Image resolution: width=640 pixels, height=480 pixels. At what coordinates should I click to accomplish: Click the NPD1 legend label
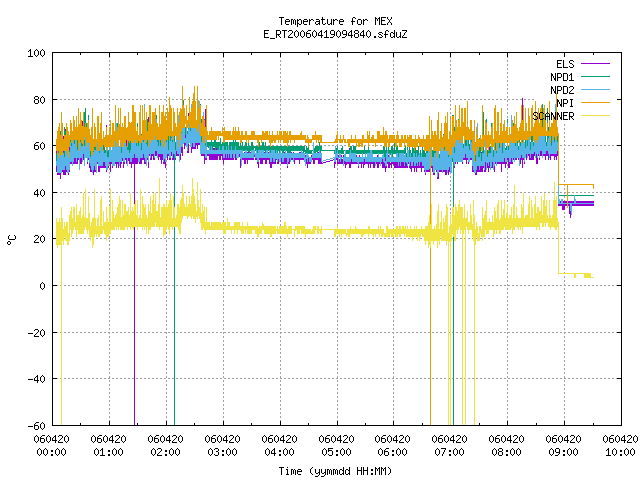[x=562, y=77]
